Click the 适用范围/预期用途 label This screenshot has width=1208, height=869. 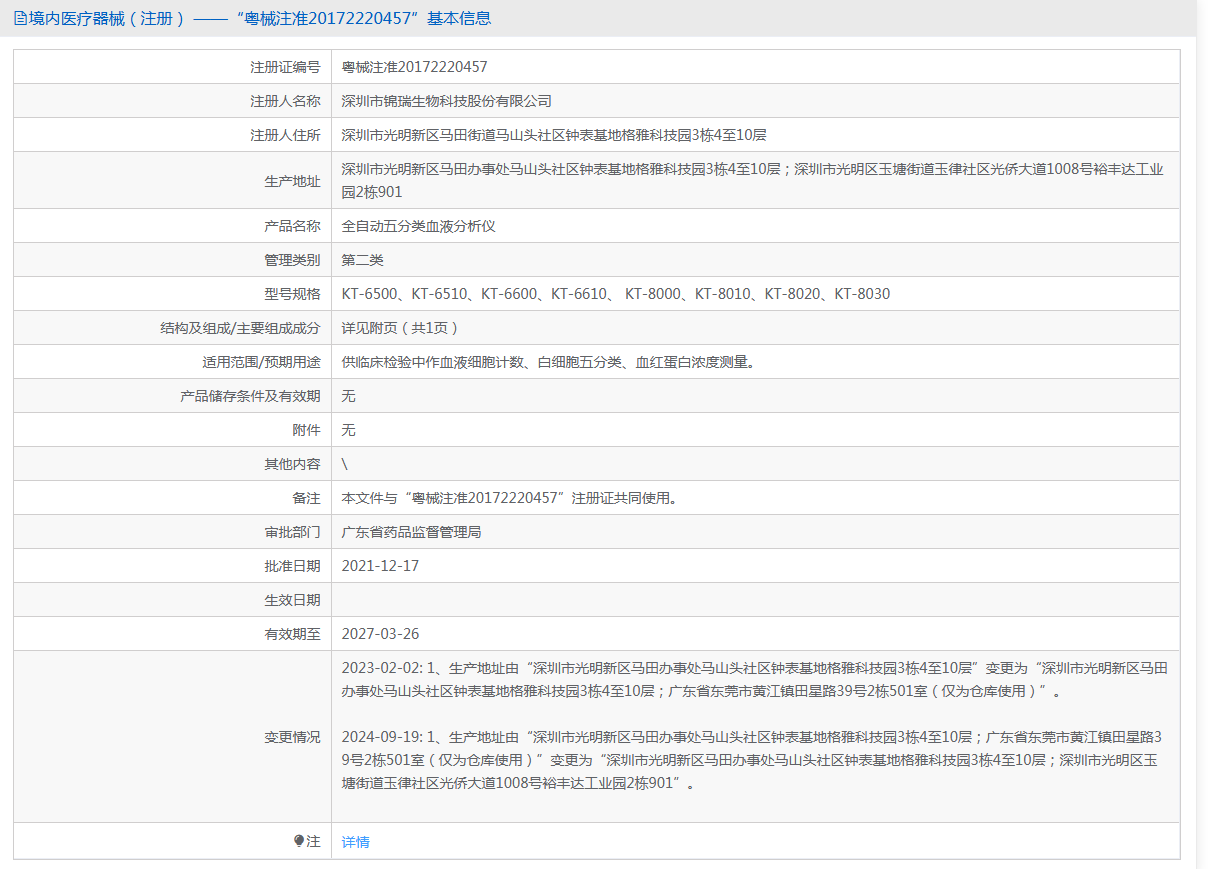point(261,362)
